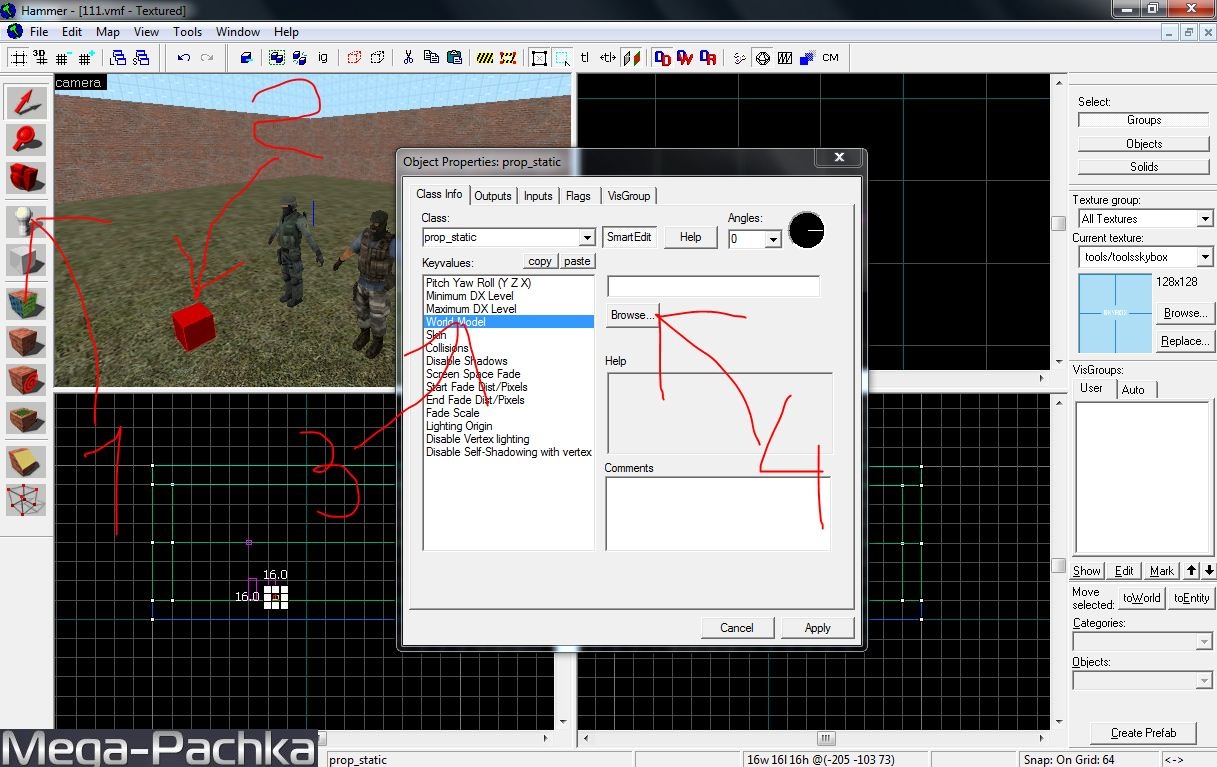1217x767 pixels.
Task: Toggle the cordon bounds striped icon
Action: tap(485, 58)
